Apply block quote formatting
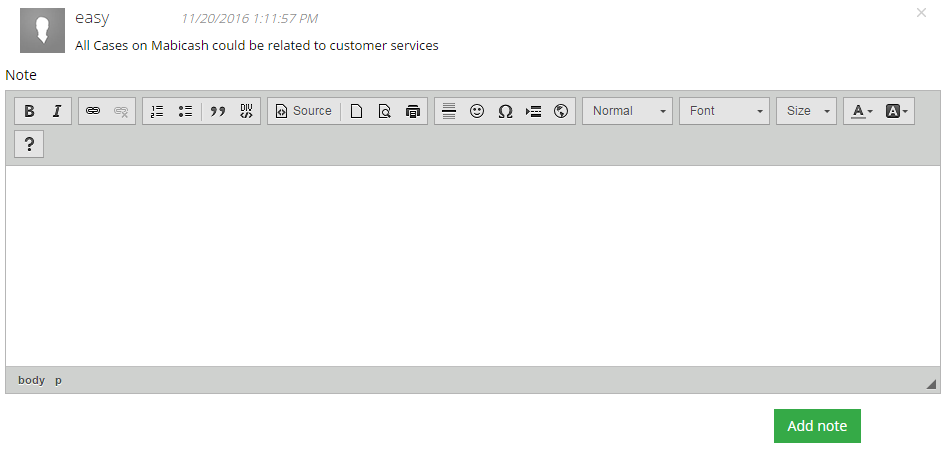945x451 pixels. 218,111
